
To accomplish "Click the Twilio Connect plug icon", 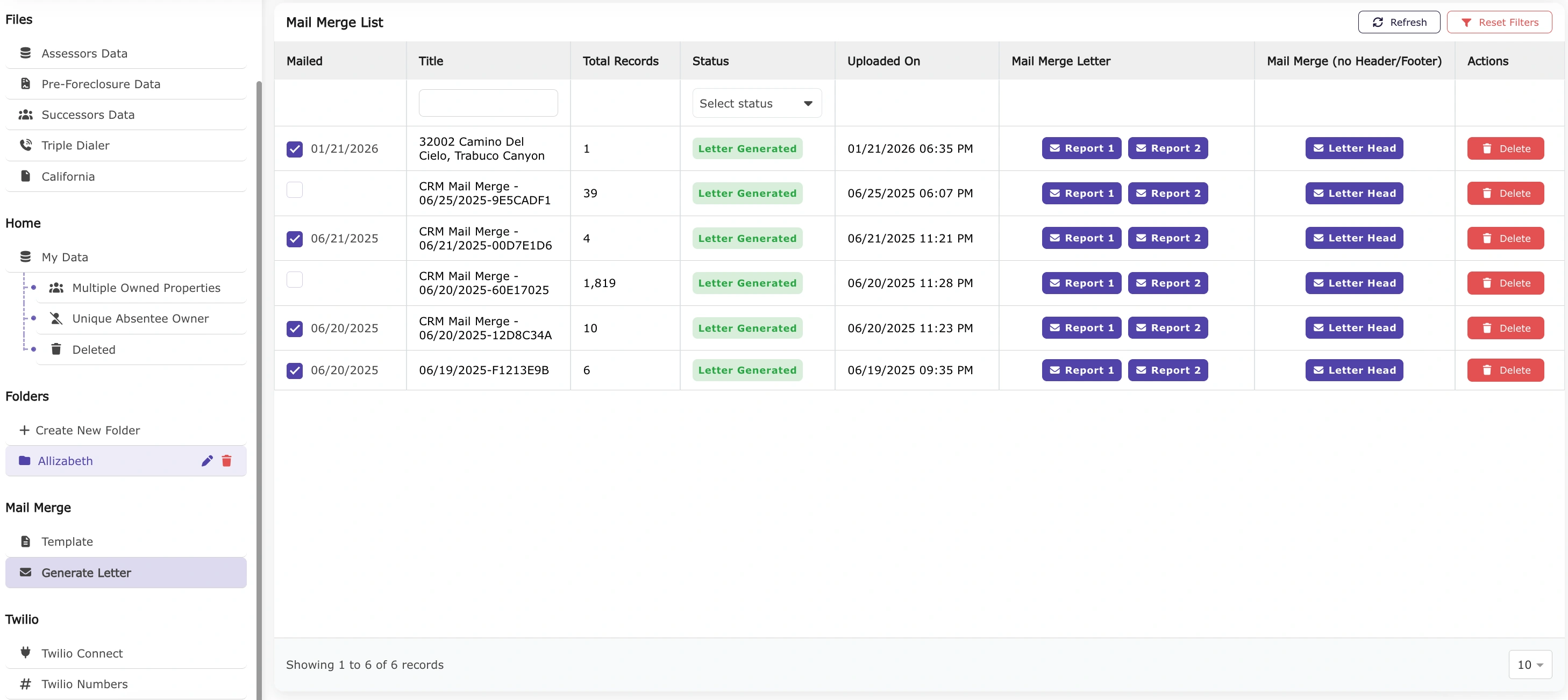I will point(26,653).
